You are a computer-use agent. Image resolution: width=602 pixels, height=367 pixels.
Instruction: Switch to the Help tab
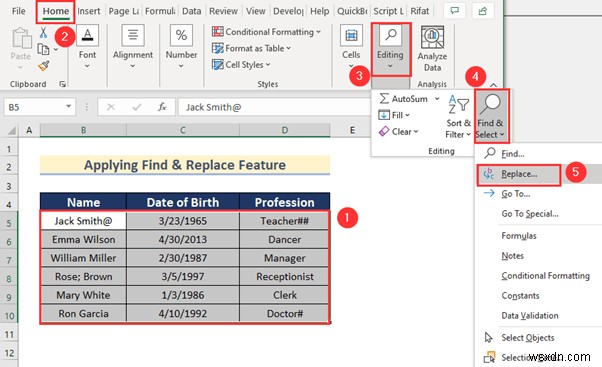319,11
